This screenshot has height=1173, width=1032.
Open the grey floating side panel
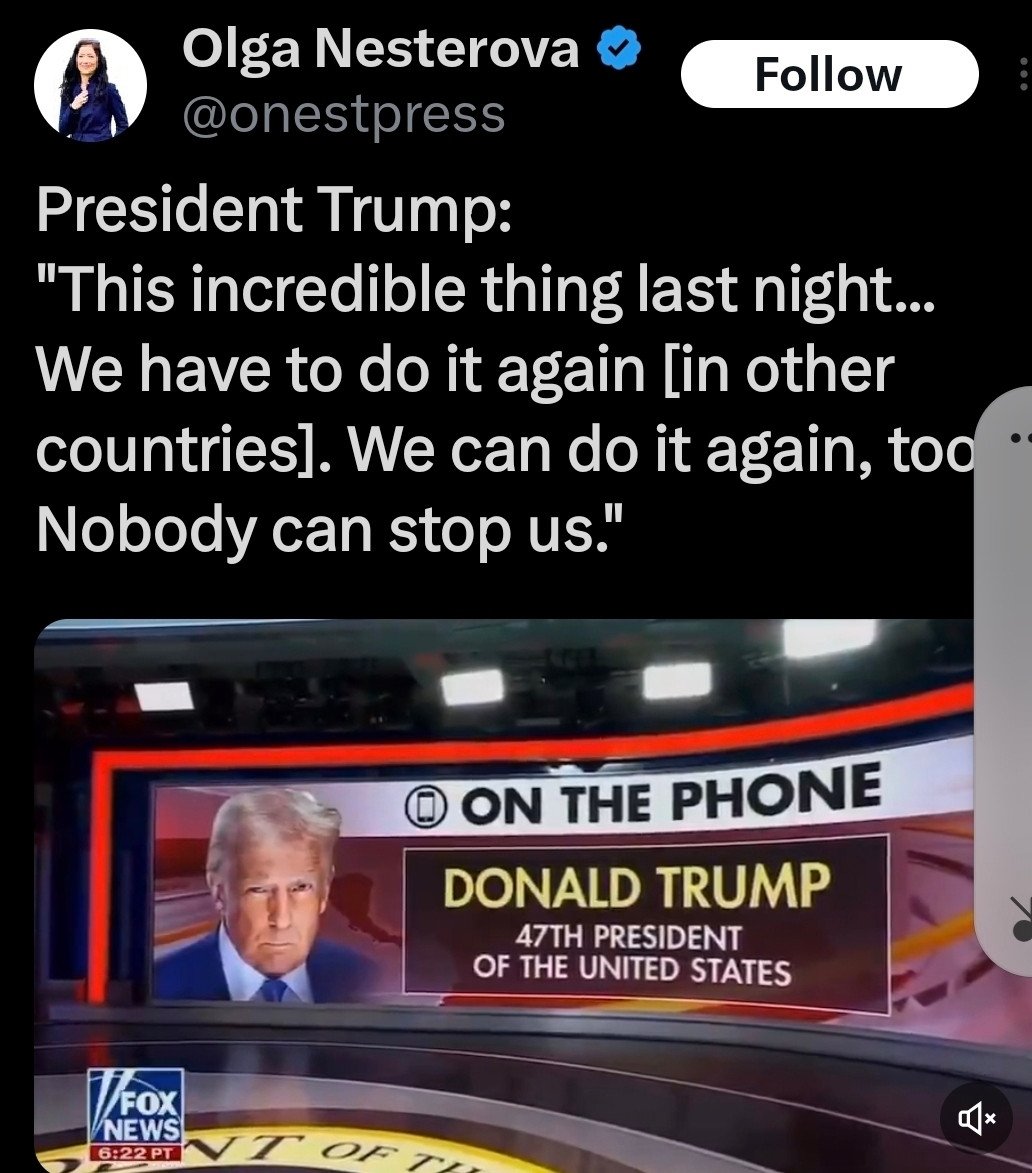click(x=1004, y=680)
